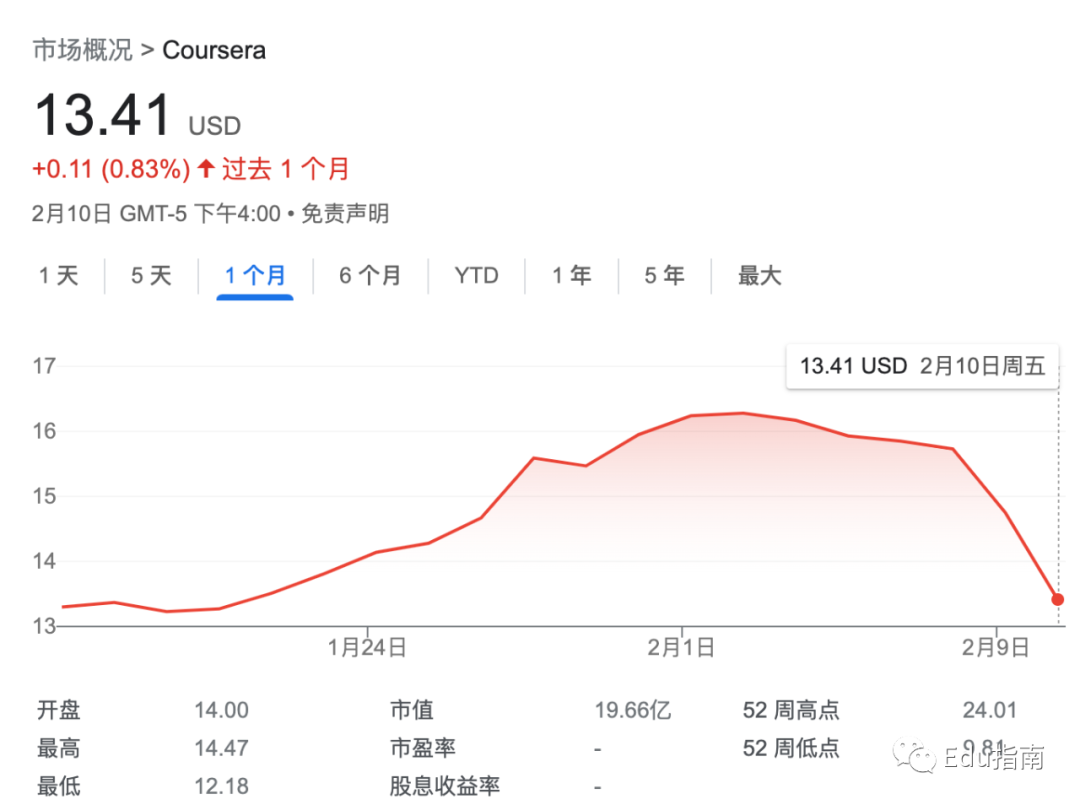This screenshot has height=805, width=1080.
Task: Click the 1月24日 axis label
Action: [x=366, y=647]
